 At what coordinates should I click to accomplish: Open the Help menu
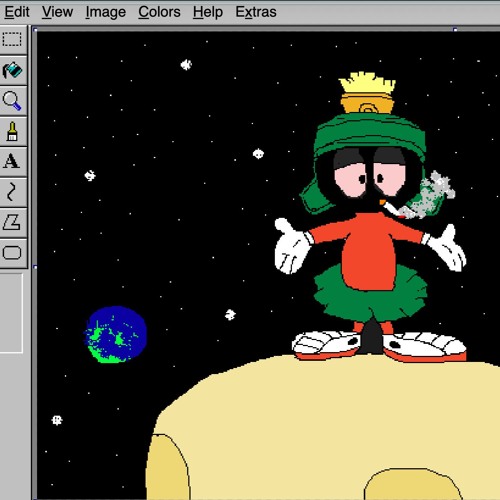[x=208, y=12]
